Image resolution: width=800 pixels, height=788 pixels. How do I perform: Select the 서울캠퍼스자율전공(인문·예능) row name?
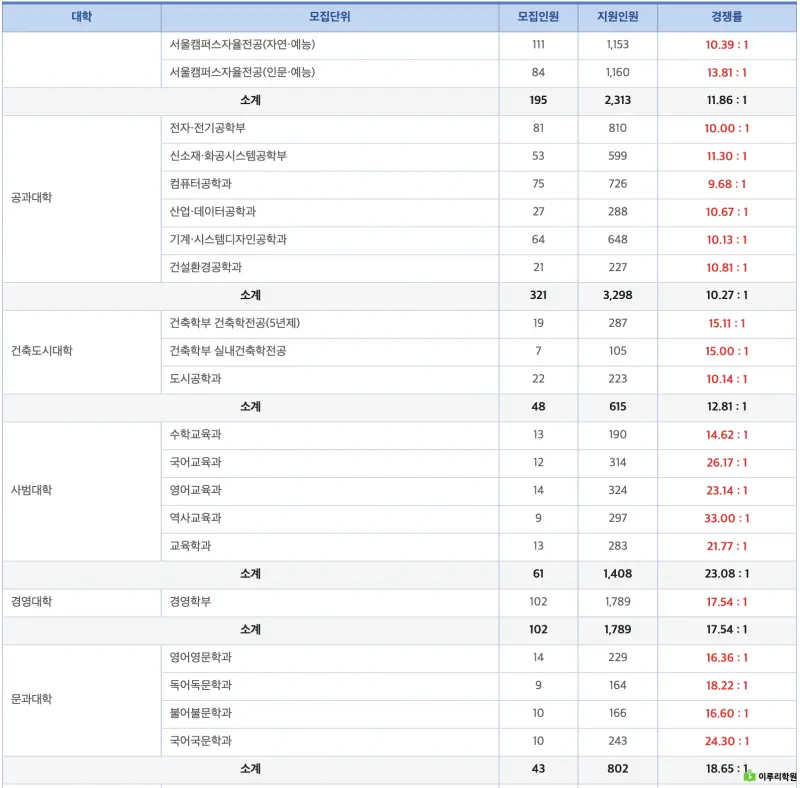click(x=242, y=72)
